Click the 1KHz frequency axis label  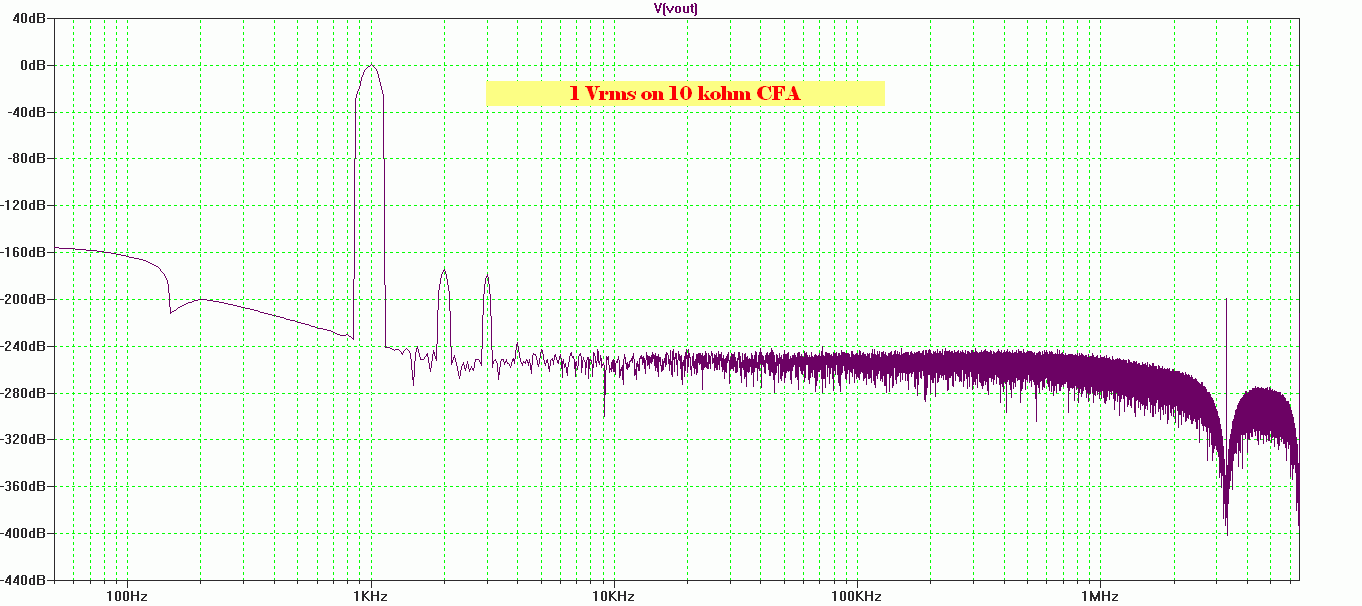pyautogui.click(x=370, y=596)
